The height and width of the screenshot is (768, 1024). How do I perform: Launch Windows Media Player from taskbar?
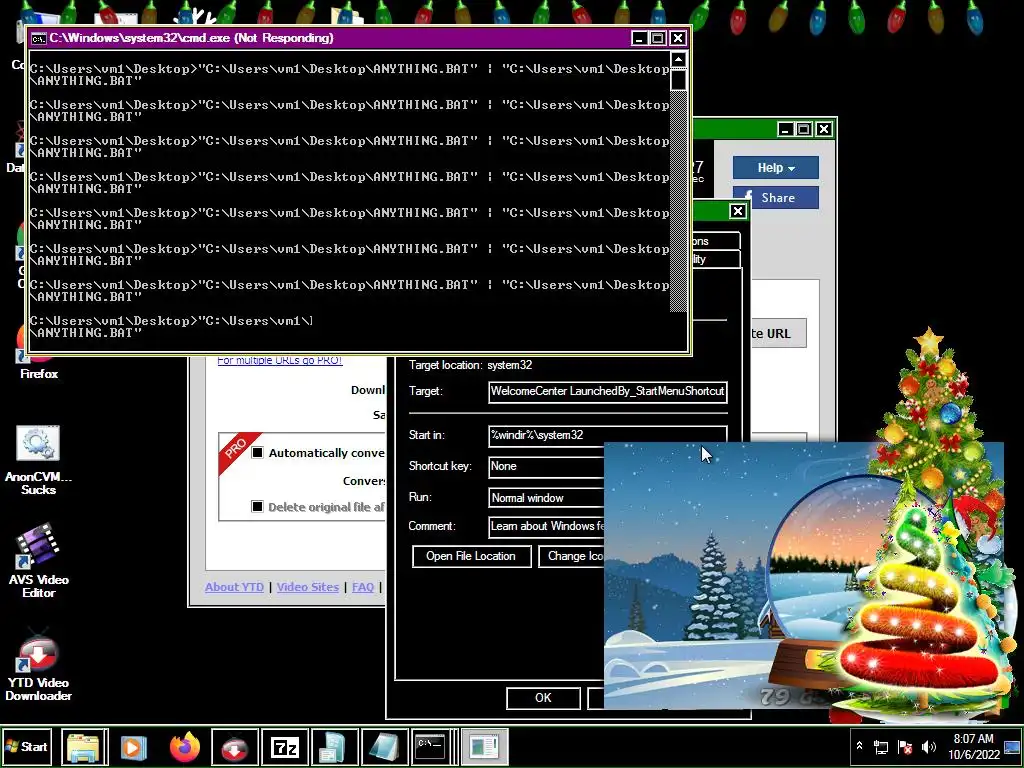point(135,746)
